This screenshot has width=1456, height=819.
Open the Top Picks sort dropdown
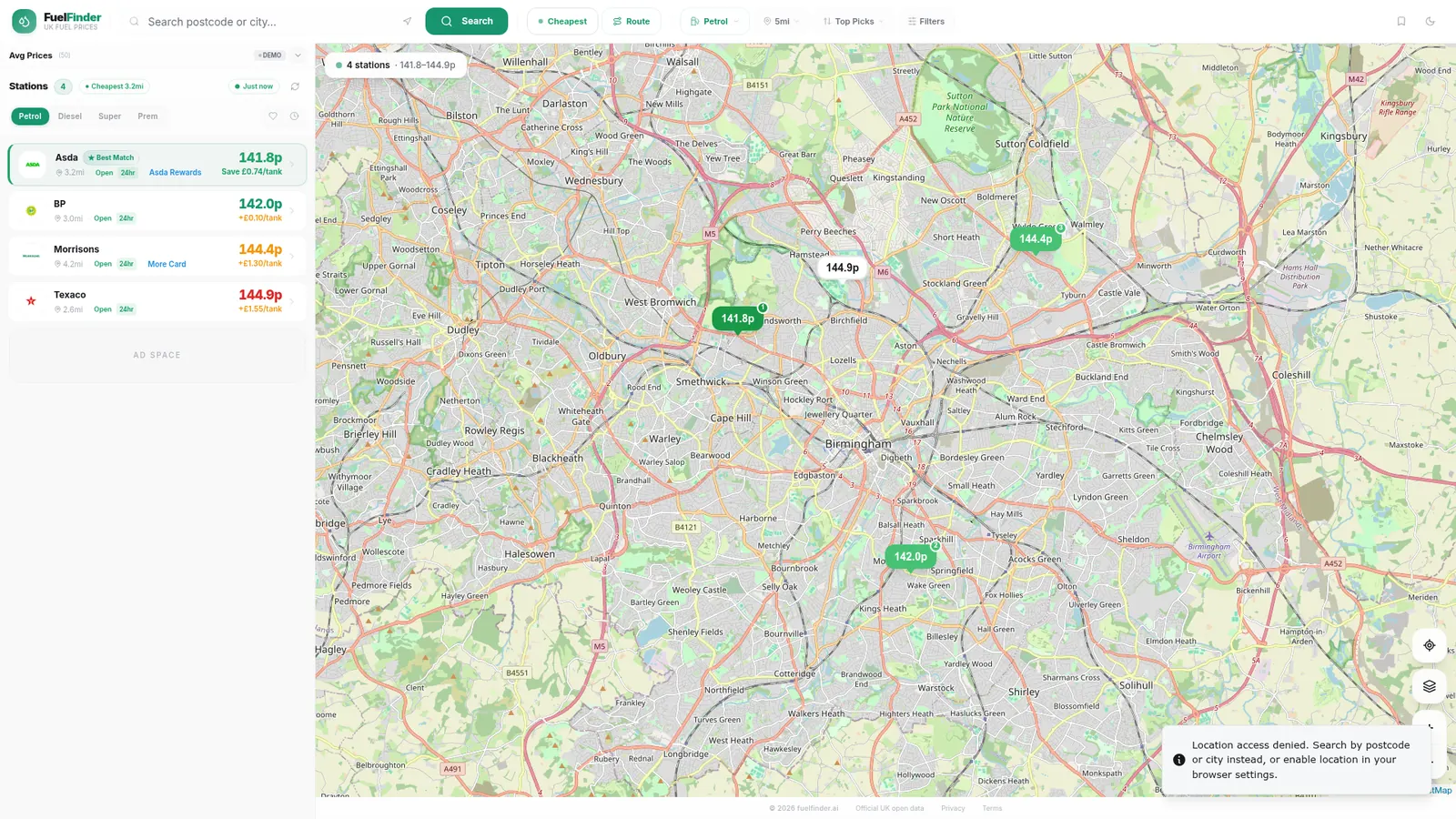(854, 21)
